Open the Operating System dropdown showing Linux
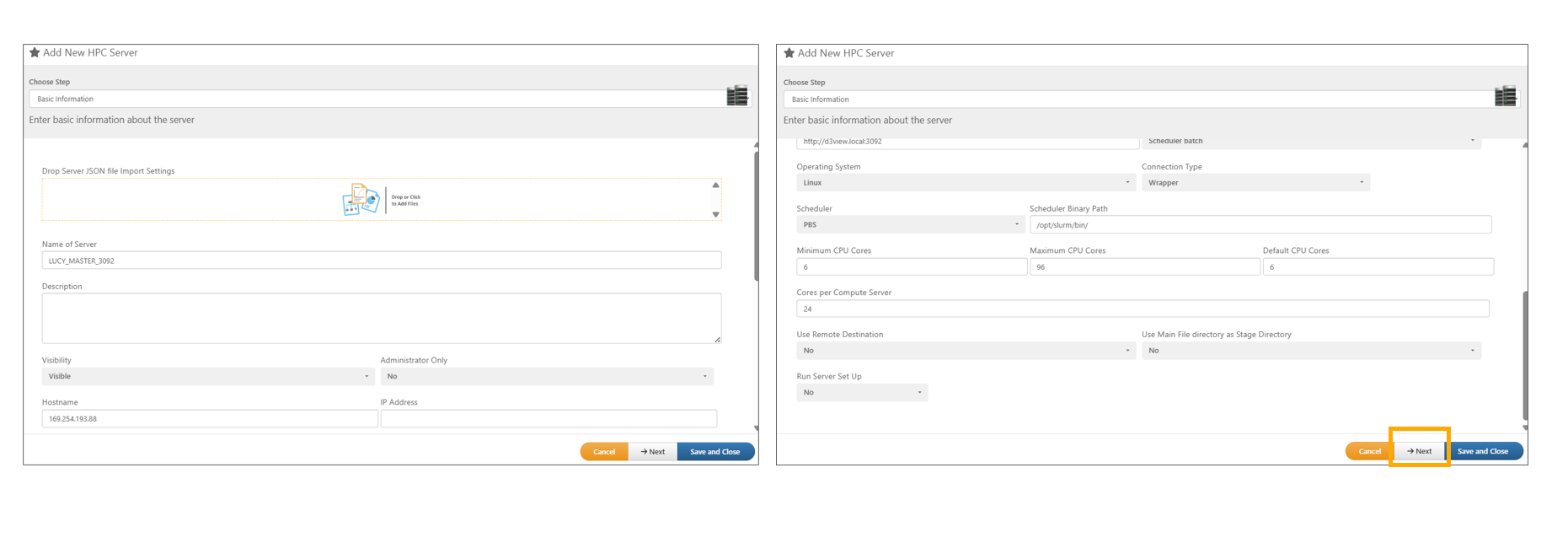1568x559 pixels. (966, 183)
